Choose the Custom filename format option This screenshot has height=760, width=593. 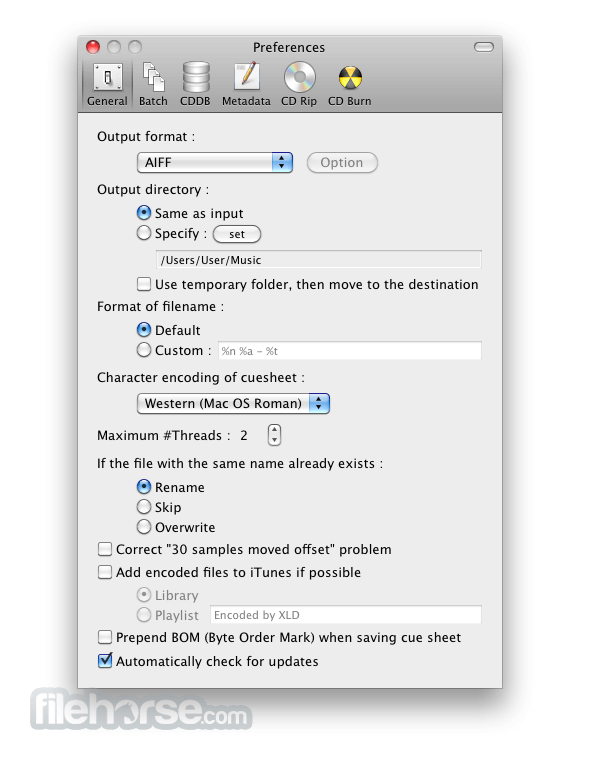[144, 350]
